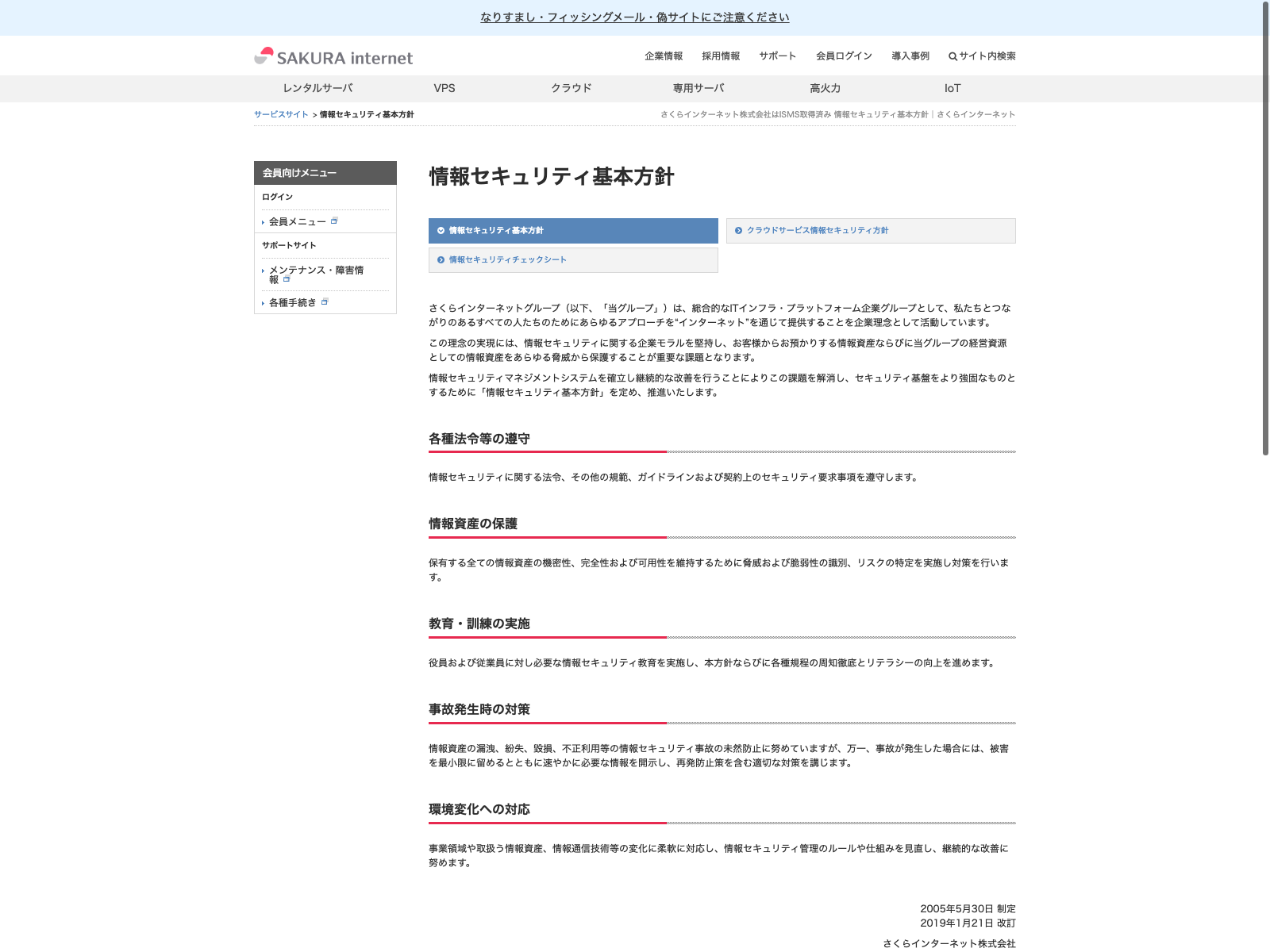Click external-link icon after メンテナンス・障害情報

tap(287, 280)
